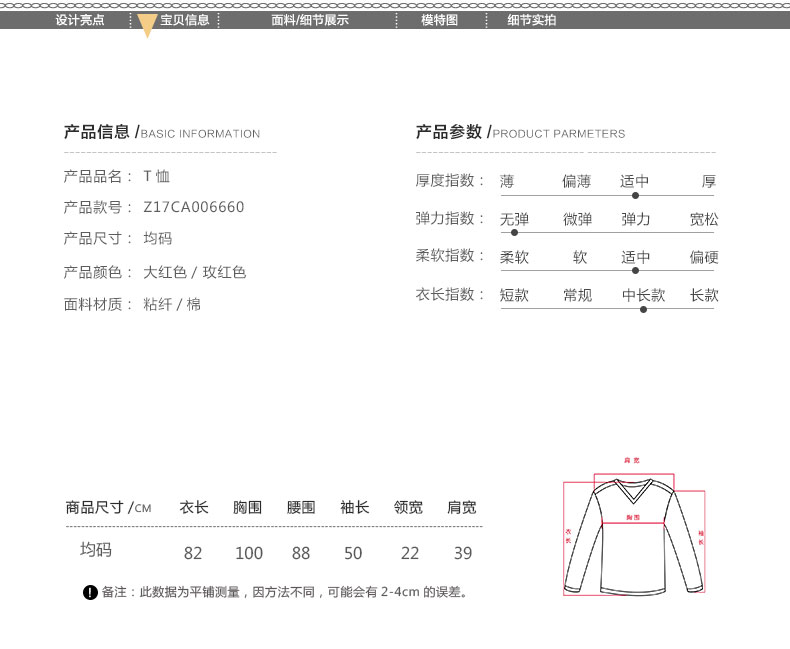Select the 长款 length option
The width and height of the screenshot is (790, 649).
[x=704, y=295]
